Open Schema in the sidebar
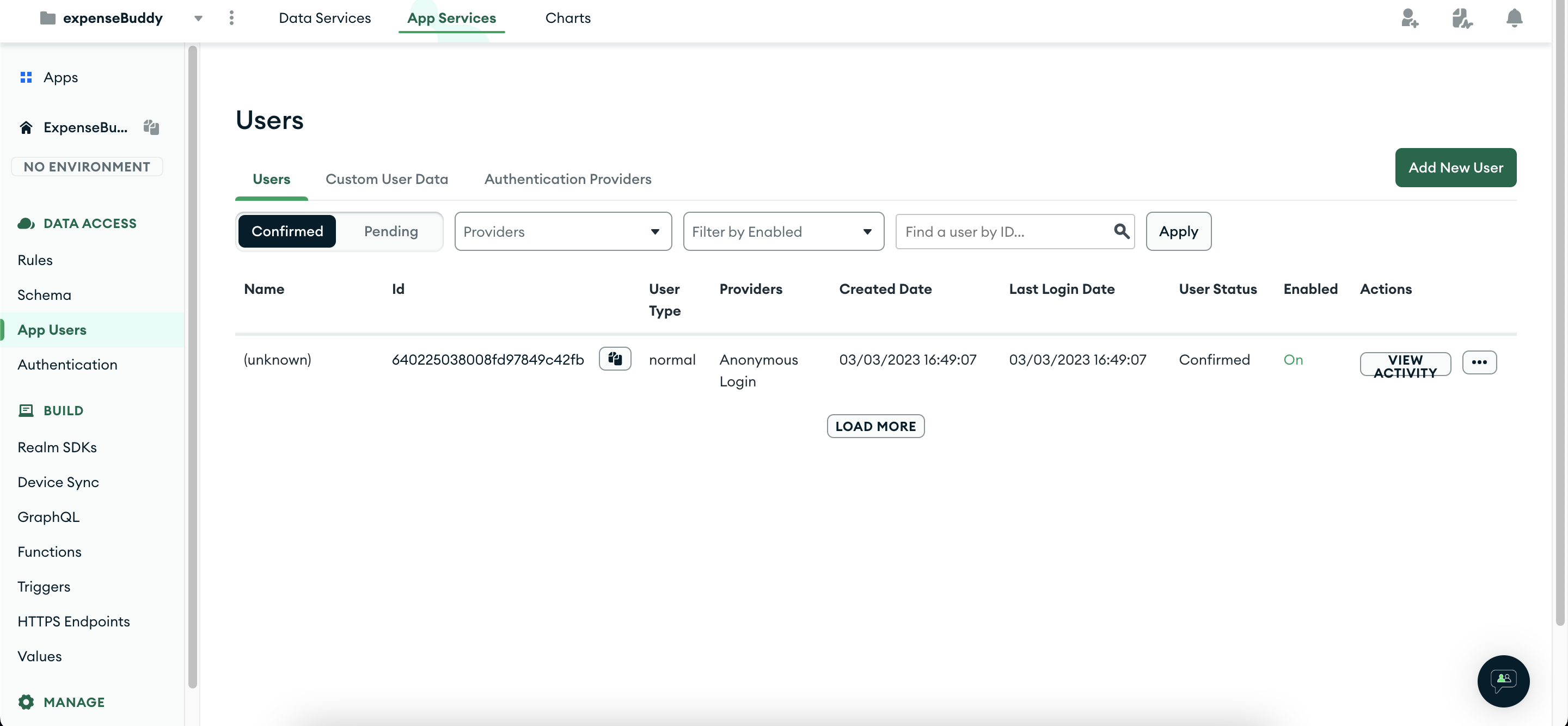This screenshot has height=726, width=1568. coord(44,294)
